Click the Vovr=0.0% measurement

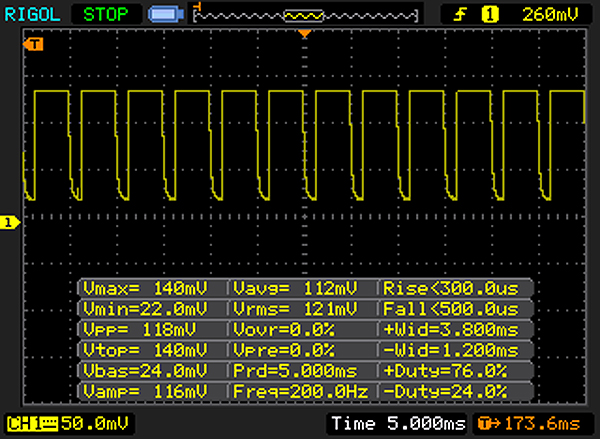[284, 330]
